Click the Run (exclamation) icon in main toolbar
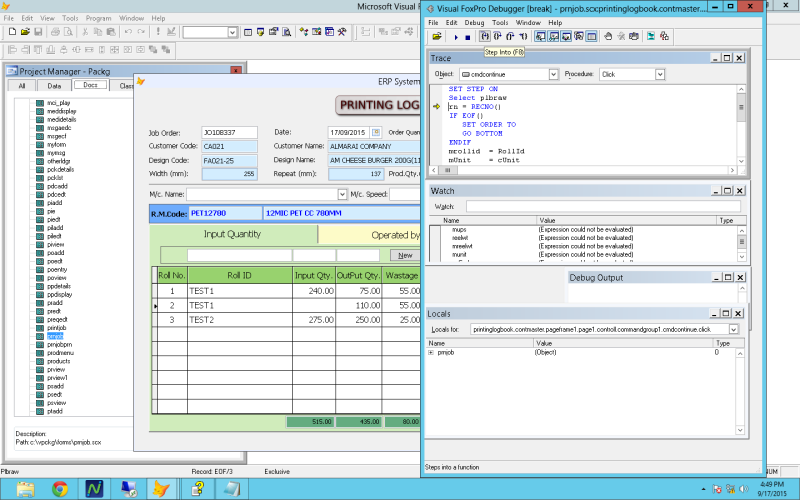The width and height of the screenshot is (800, 500). coord(158,32)
